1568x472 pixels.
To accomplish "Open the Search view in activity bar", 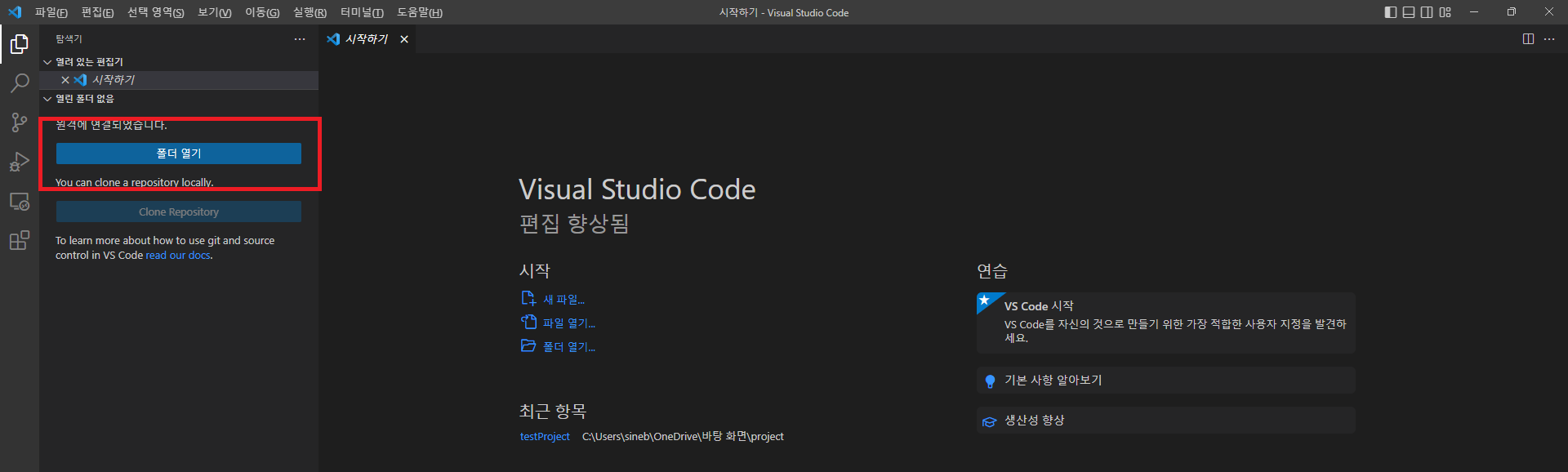I will click(20, 83).
